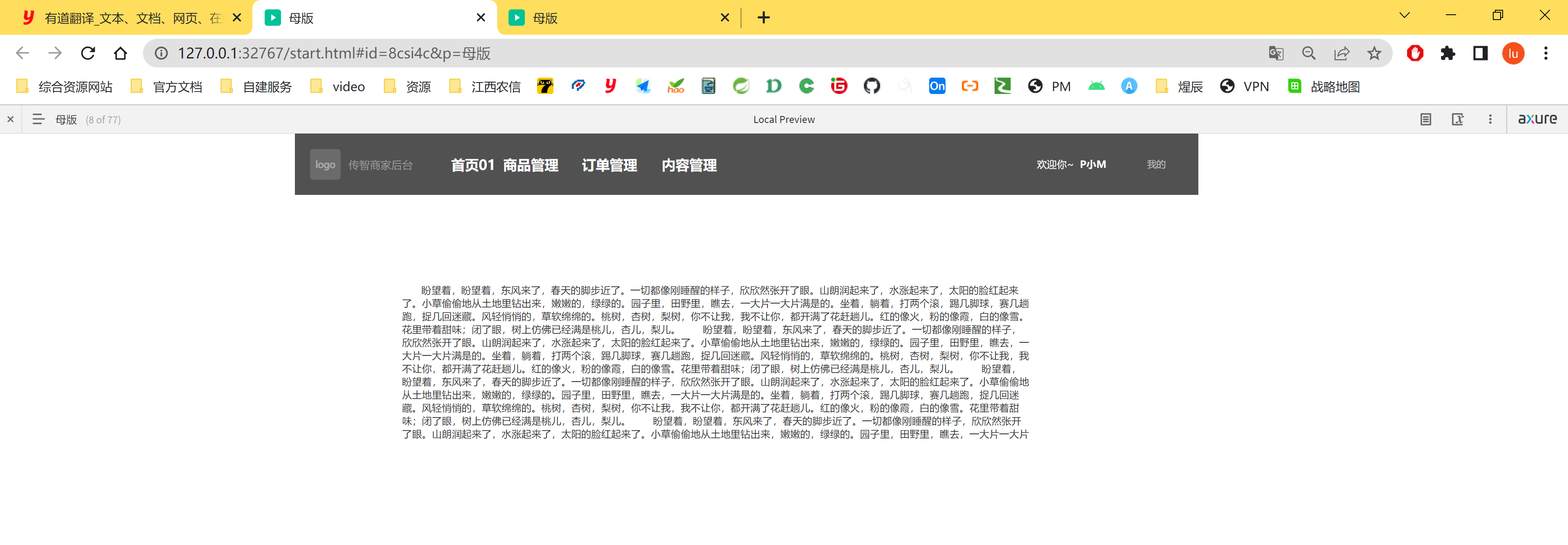1568x545 pixels.
Task: Expand the tab search dropdown chevron
Action: [x=1404, y=16]
